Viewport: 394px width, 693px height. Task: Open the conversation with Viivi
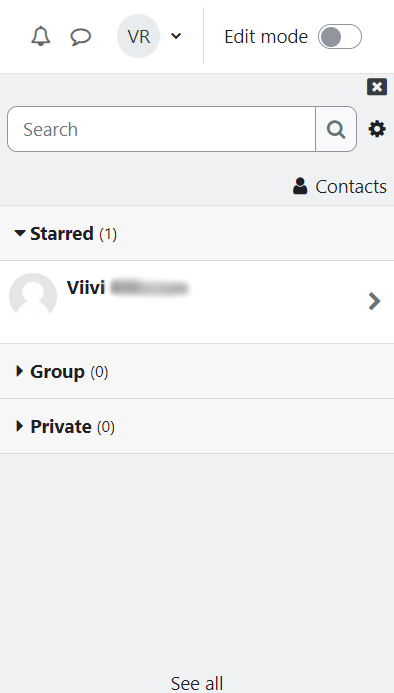tap(197, 302)
